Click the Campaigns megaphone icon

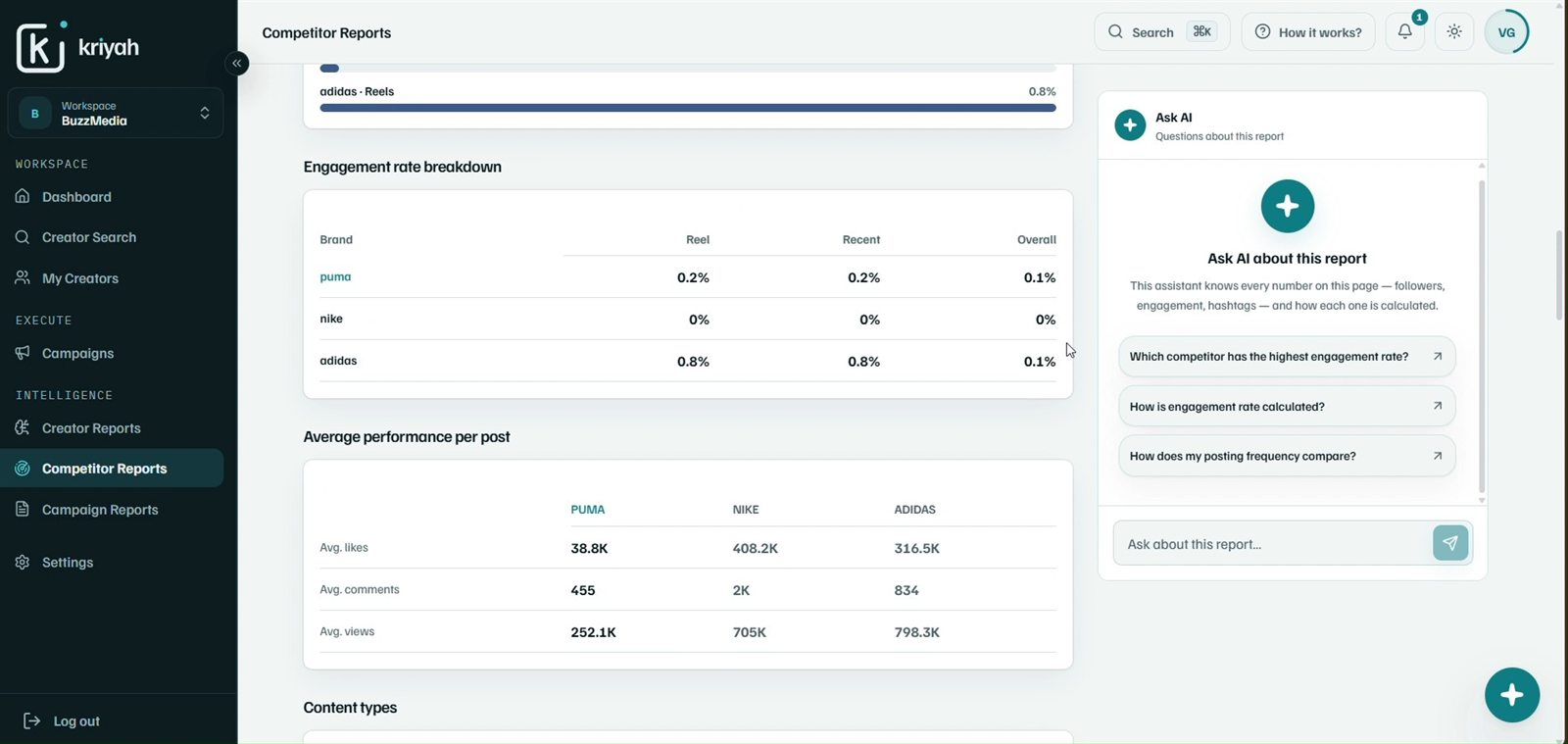23,352
